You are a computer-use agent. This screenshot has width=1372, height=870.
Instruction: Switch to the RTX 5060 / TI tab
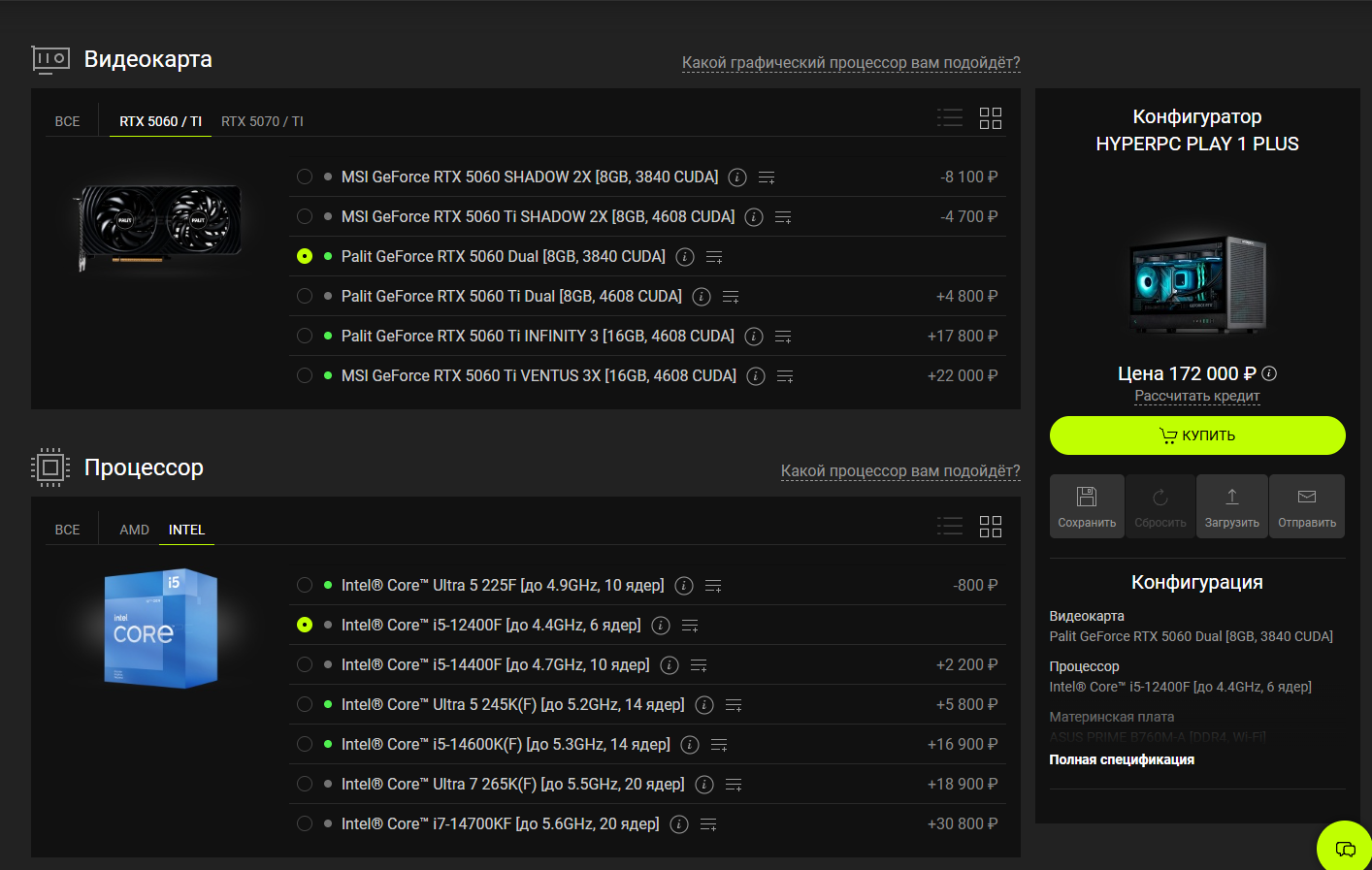click(x=160, y=121)
